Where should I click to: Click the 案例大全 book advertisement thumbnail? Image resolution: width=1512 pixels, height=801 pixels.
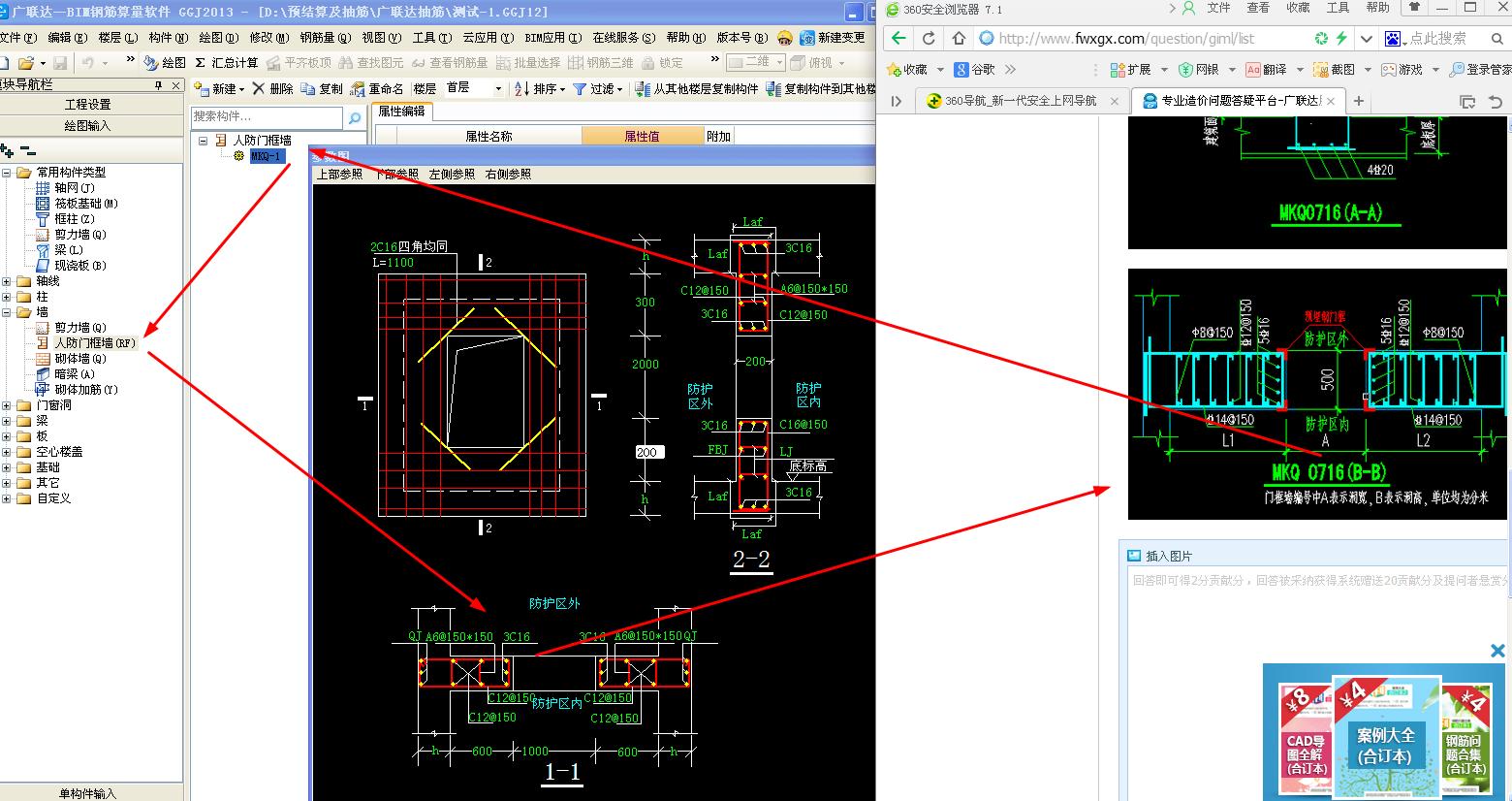click(x=1386, y=736)
